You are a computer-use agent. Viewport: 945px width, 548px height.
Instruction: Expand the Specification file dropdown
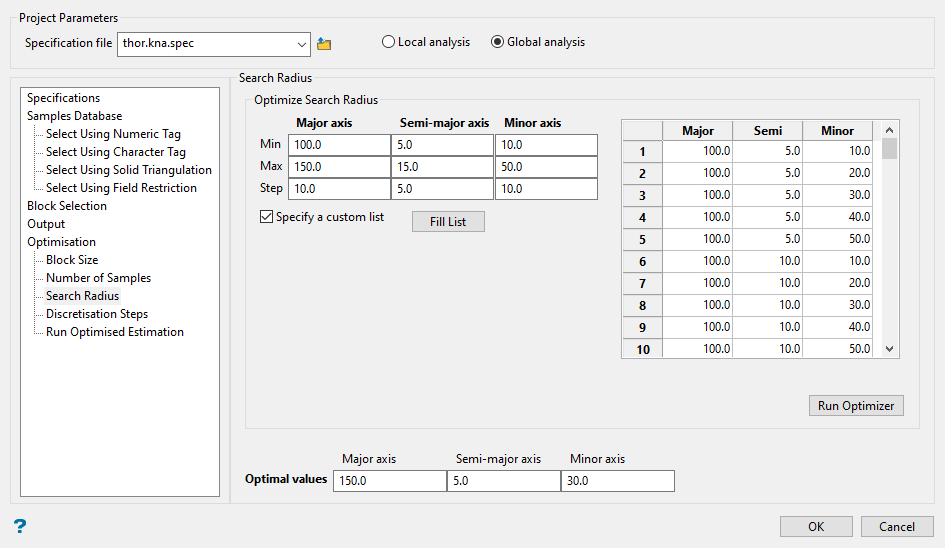302,44
